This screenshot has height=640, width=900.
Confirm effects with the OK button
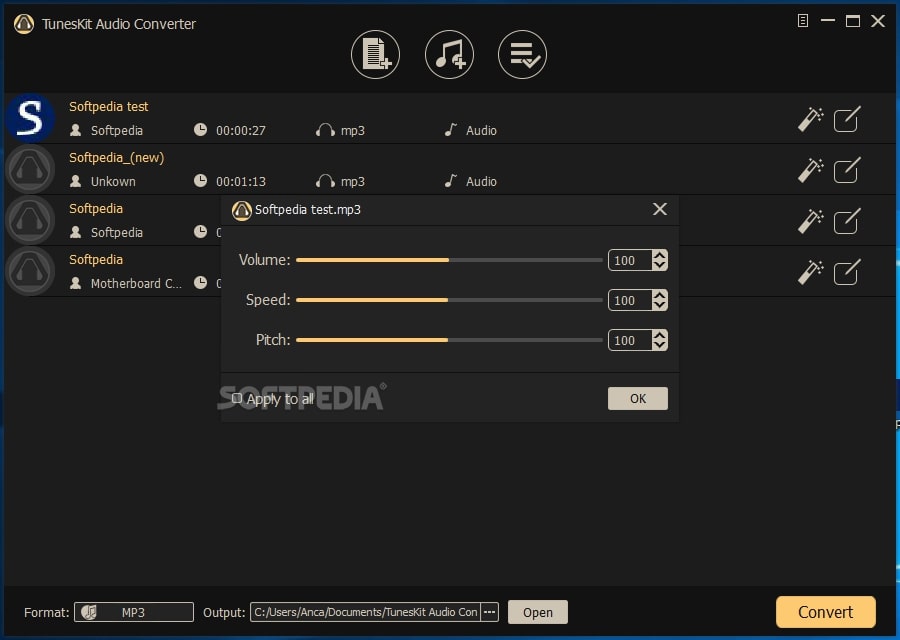[637, 398]
